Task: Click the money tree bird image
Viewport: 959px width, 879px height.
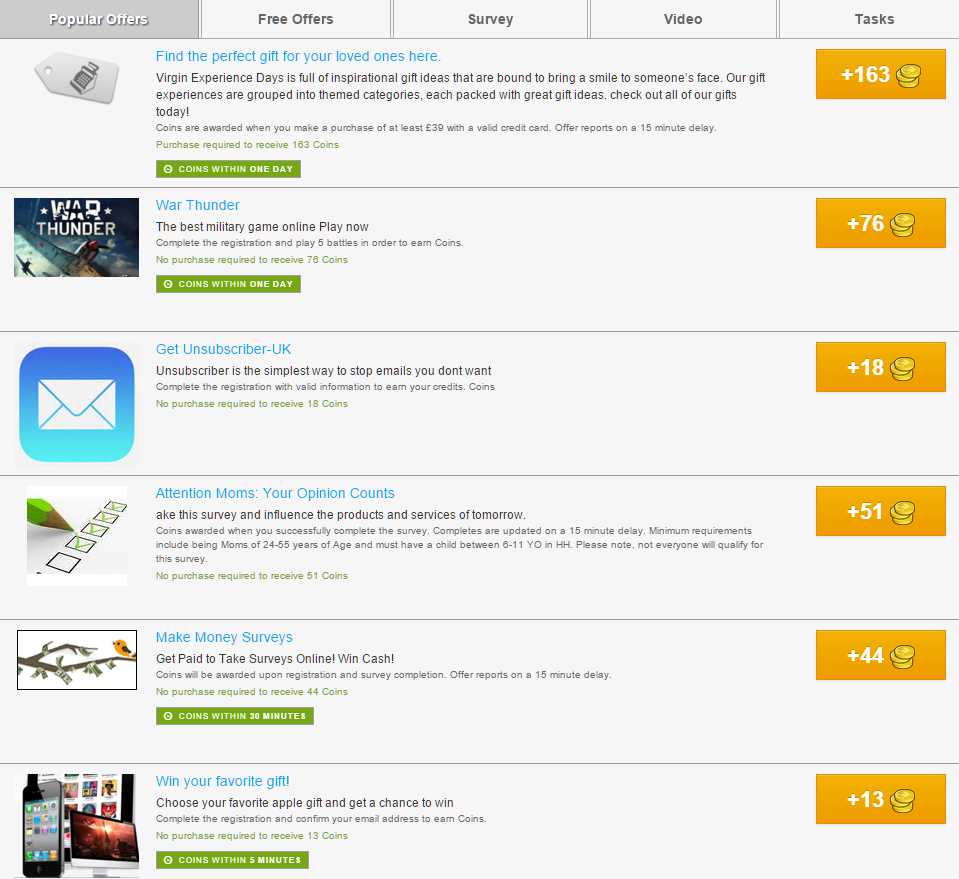Action: point(77,660)
